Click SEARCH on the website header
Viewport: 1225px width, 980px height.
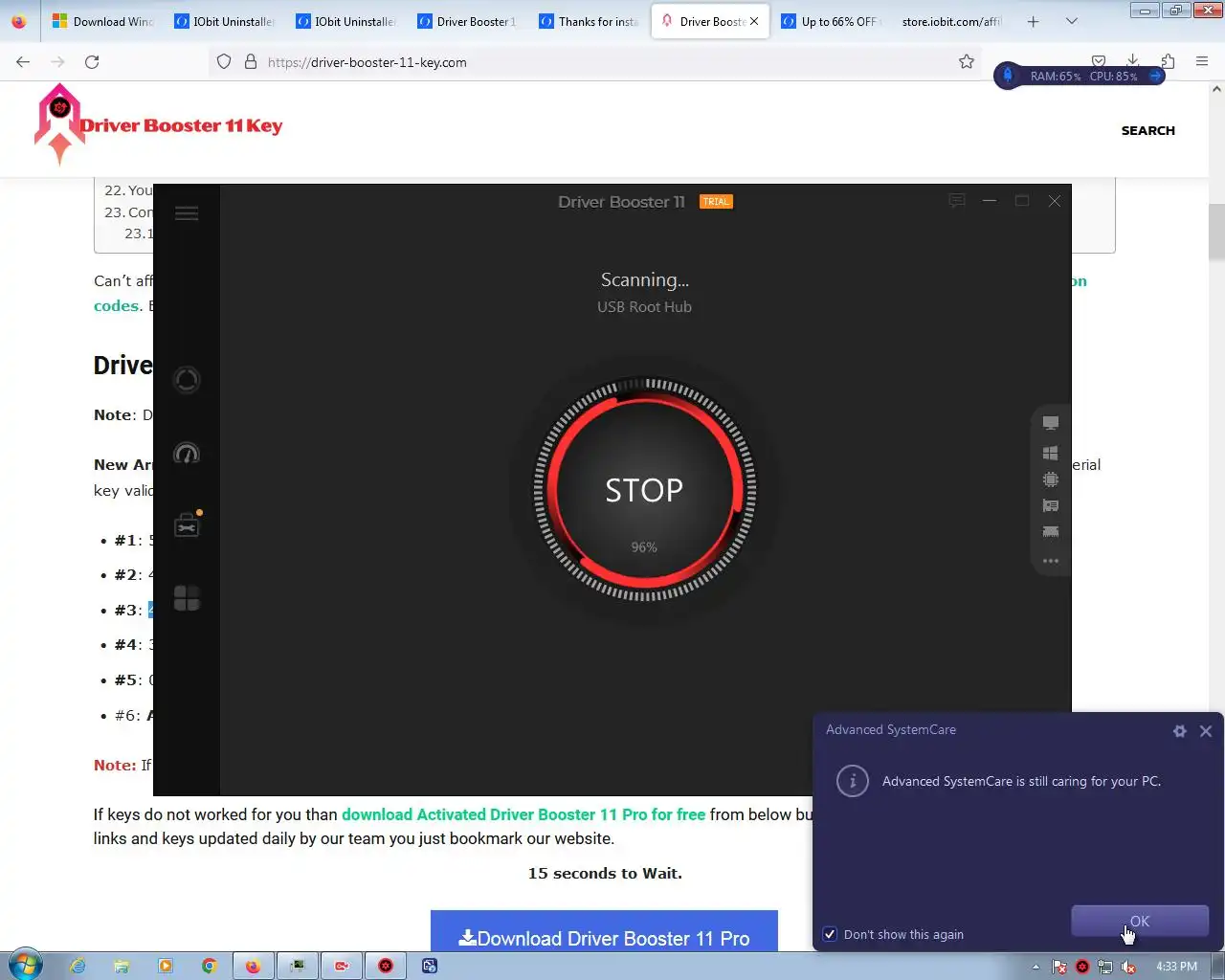1148,130
